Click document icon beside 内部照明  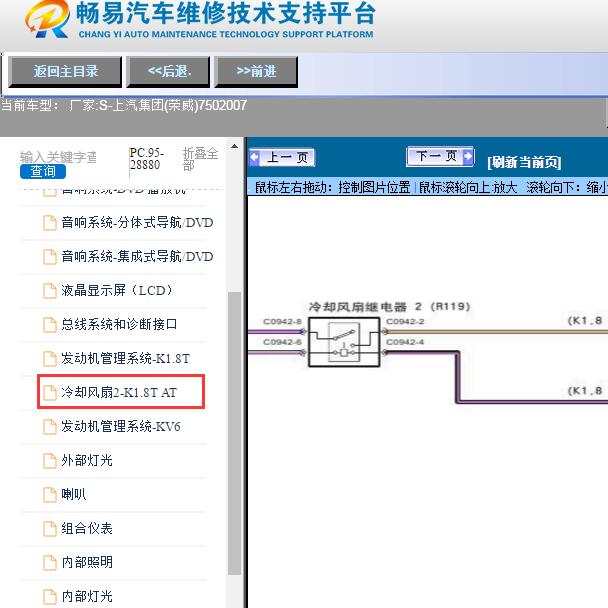point(50,563)
